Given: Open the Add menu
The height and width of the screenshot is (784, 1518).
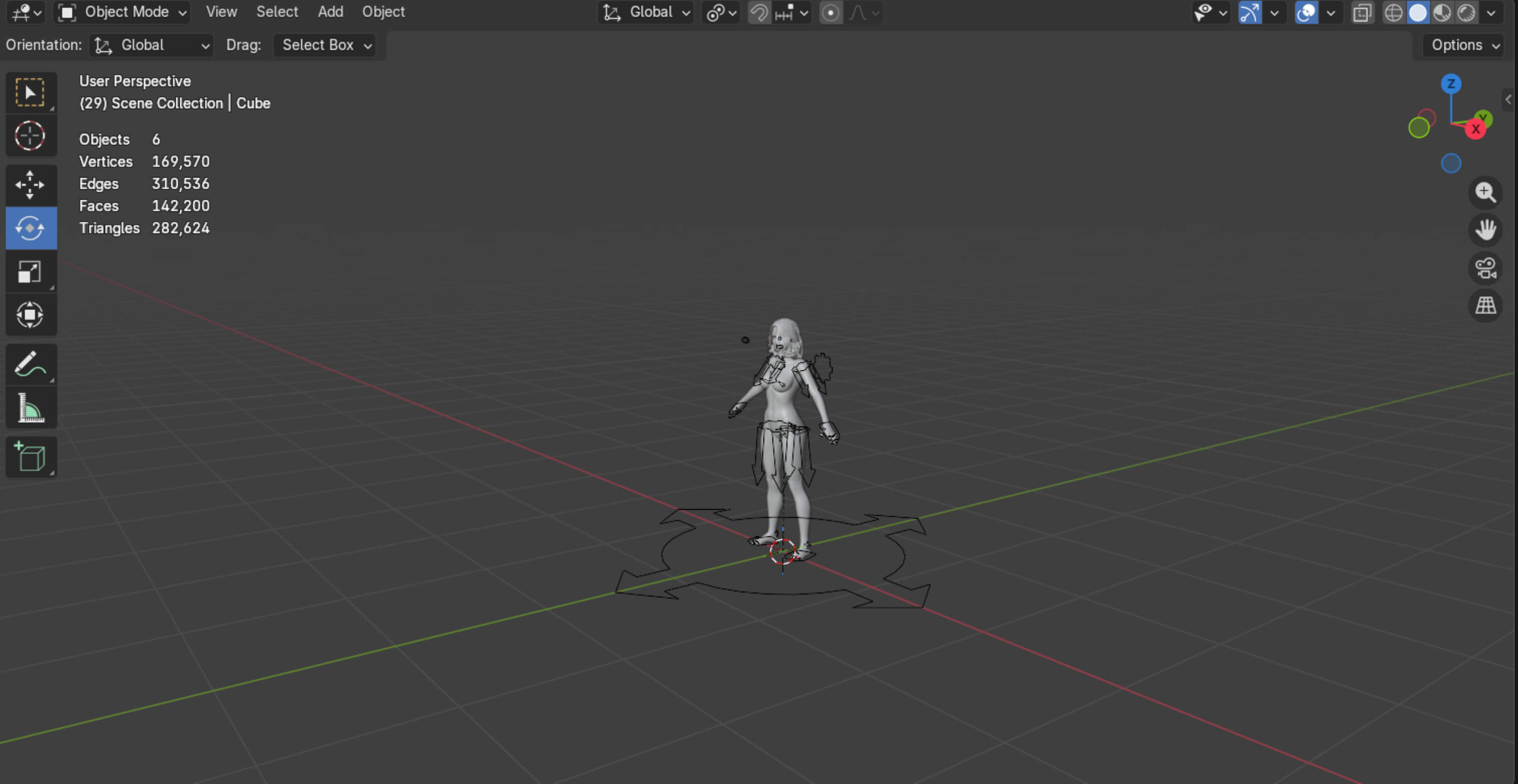Looking at the screenshot, I should (x=331, y=12).
